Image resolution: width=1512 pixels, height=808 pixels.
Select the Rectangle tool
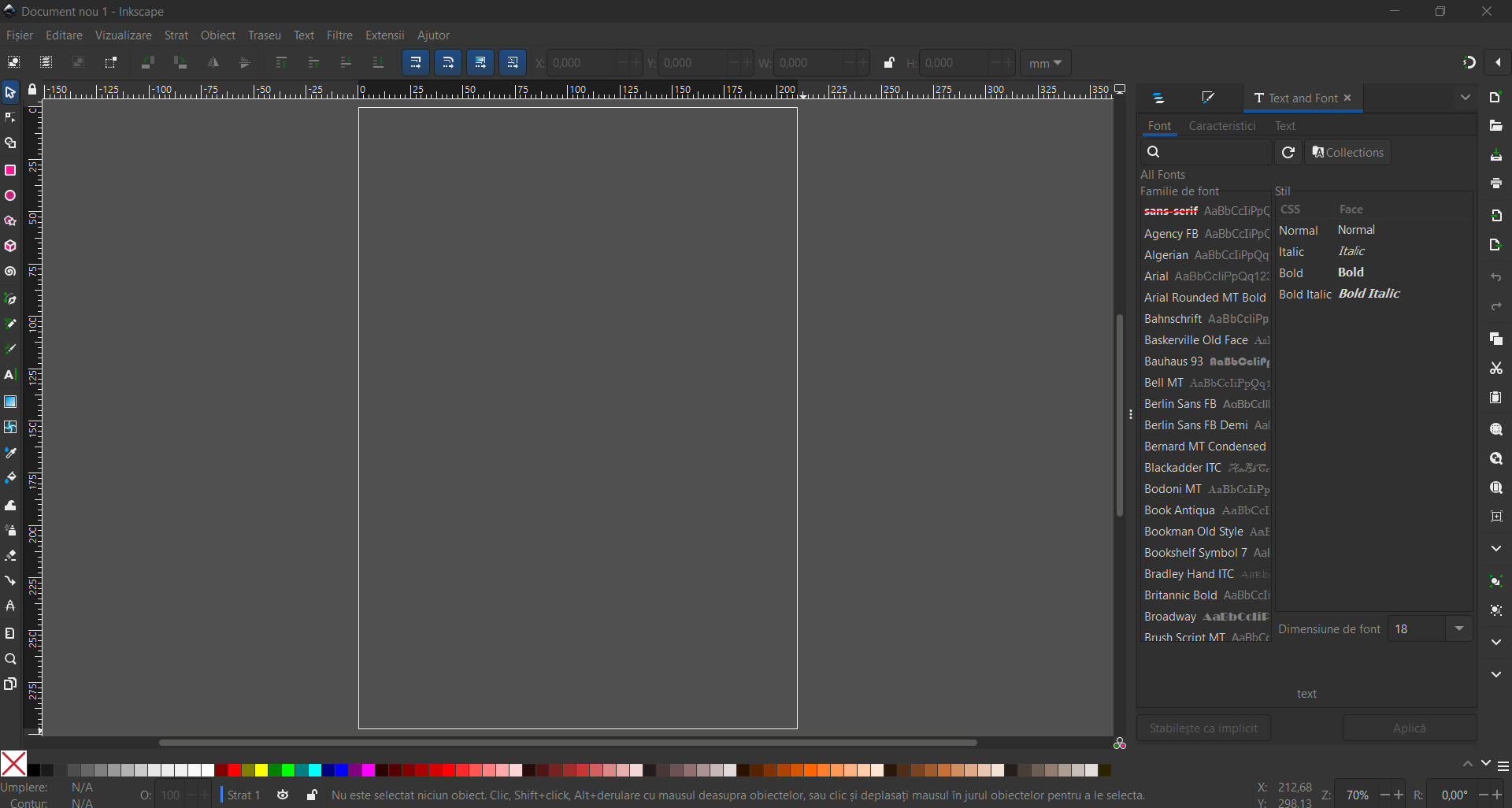pyautogui.click(x=10, y=170)
